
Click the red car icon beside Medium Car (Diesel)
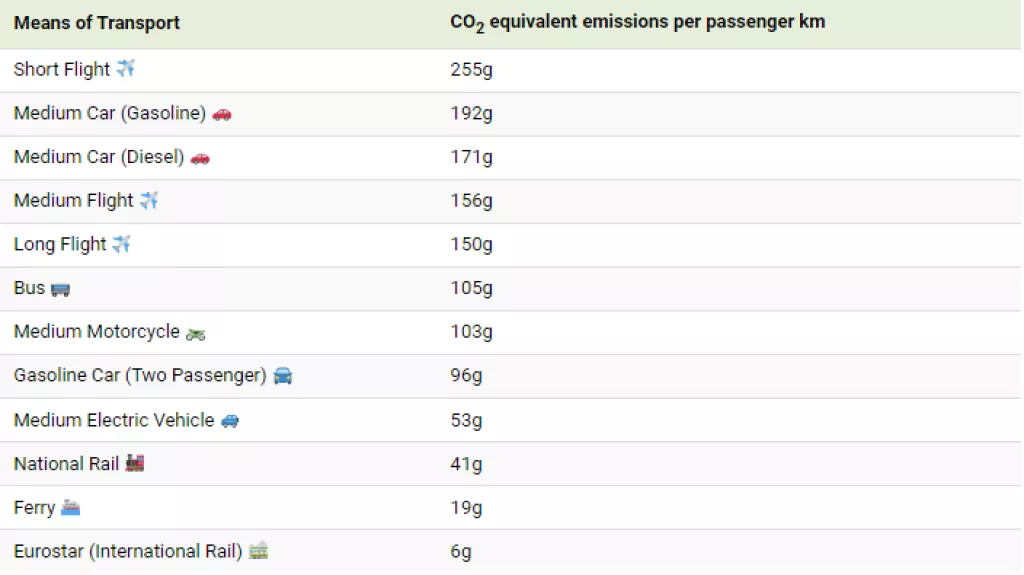(x=200, y=158)
